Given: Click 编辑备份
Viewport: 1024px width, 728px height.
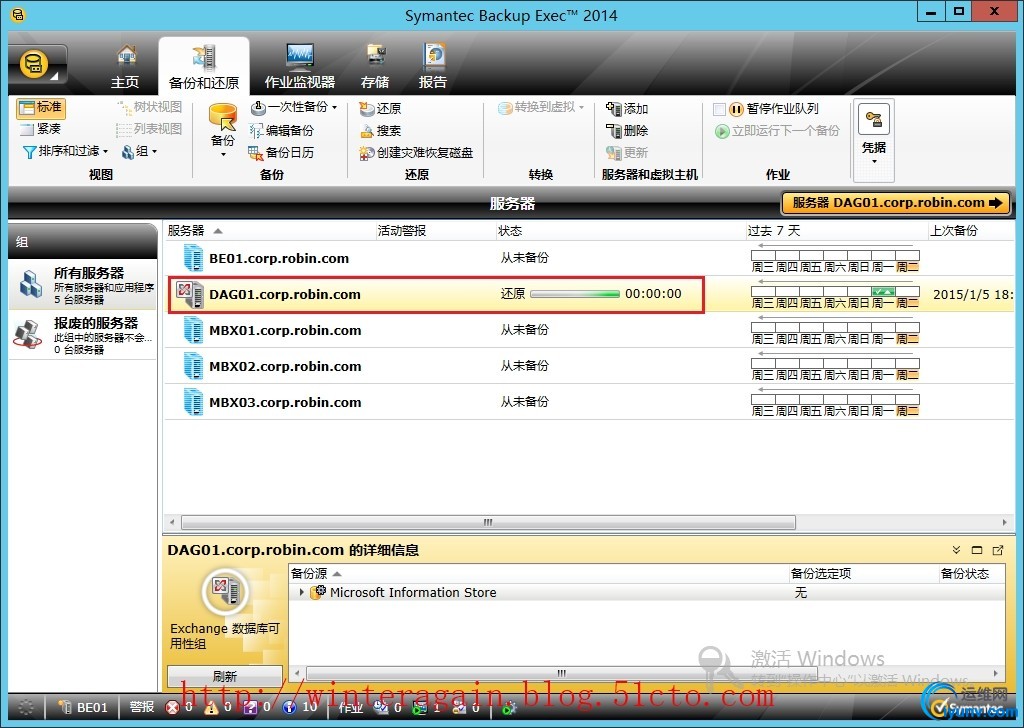Looking at the screenshot, I should 282,130.
